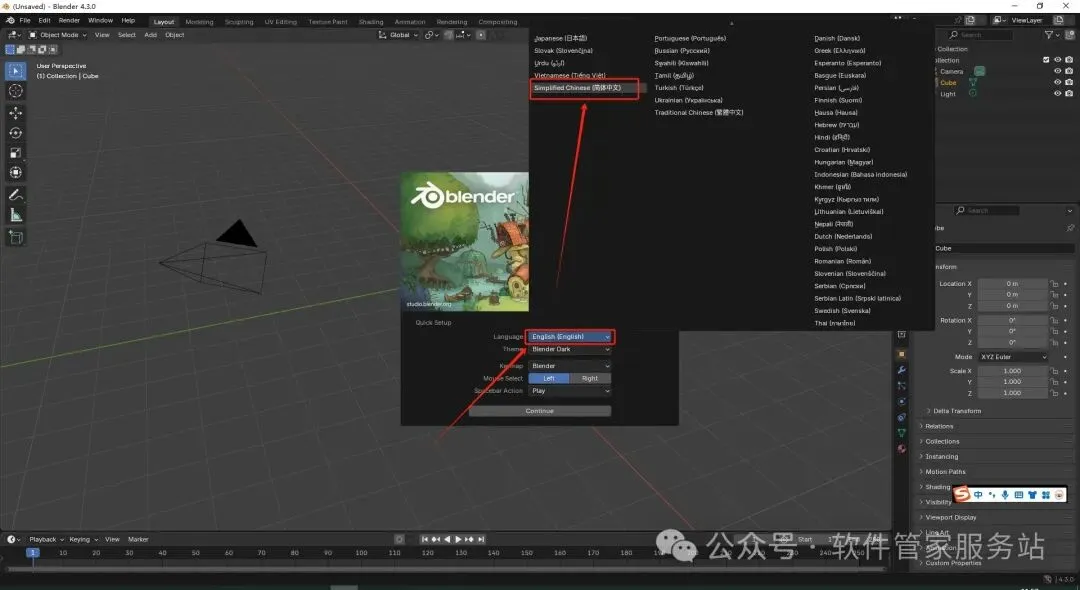Set Mouse Select to Right
Viewport: 1080px width, 590px height.
point(590,379)
